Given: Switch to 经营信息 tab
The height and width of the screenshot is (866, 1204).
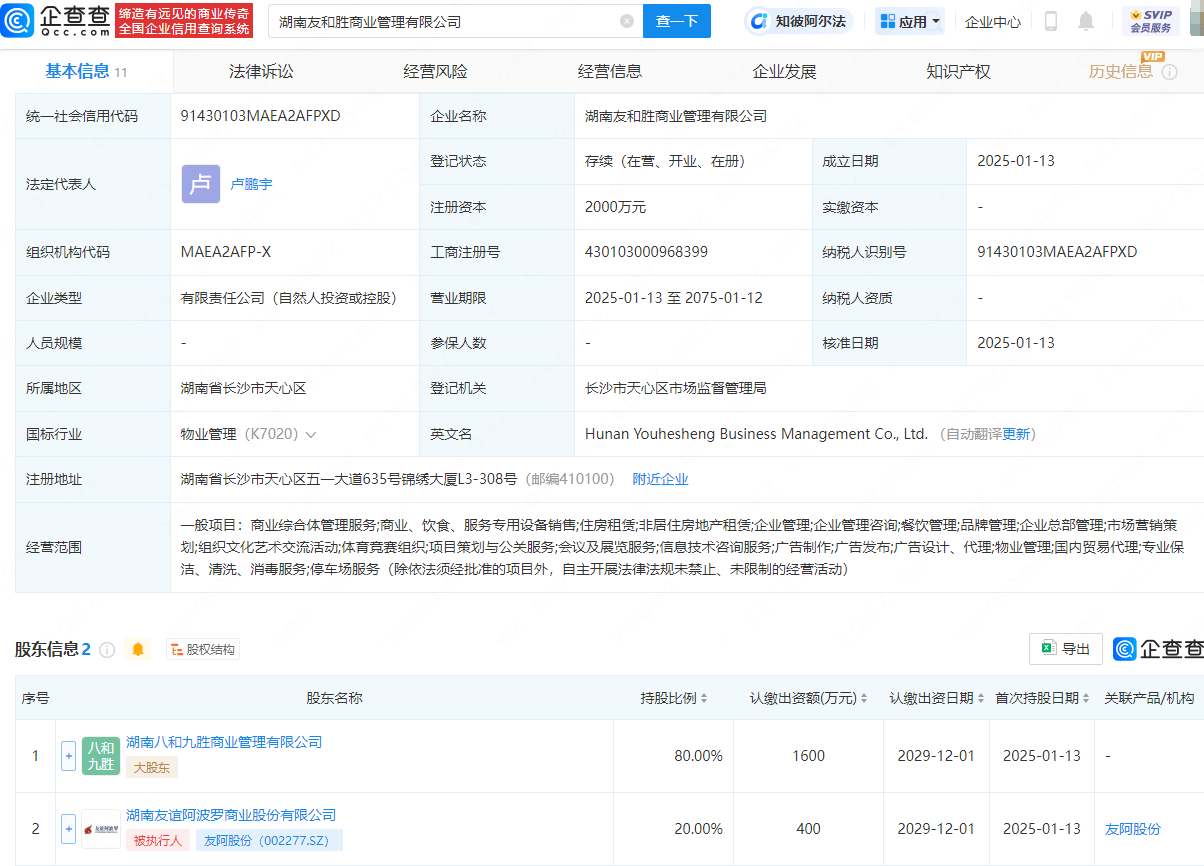Looking at the screenshot, I should click(x=610, y=71).
